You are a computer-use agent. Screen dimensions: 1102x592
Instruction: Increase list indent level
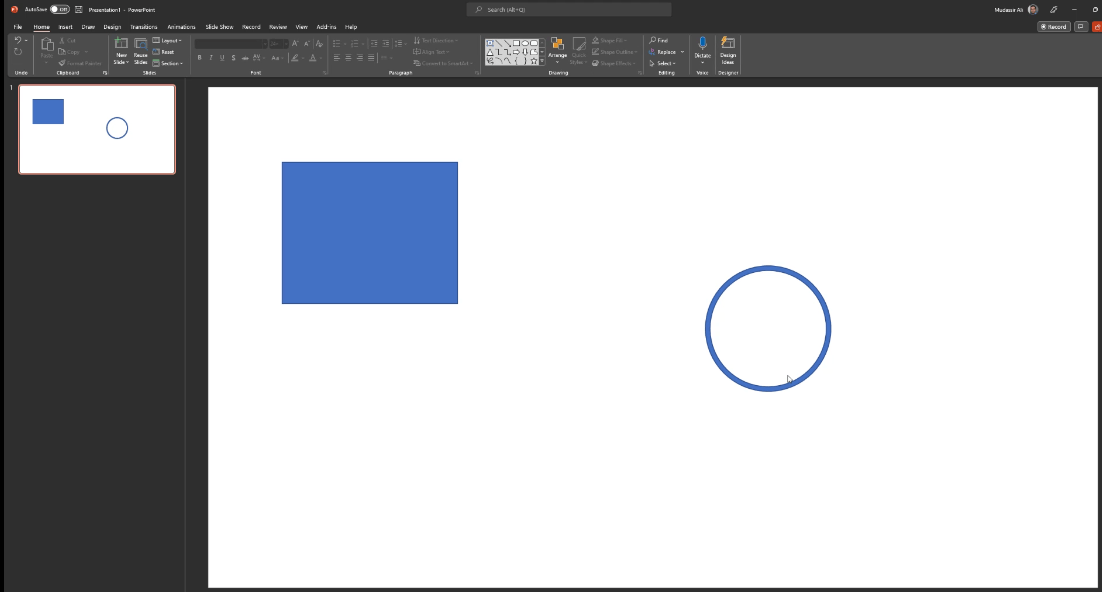(386, 44)
